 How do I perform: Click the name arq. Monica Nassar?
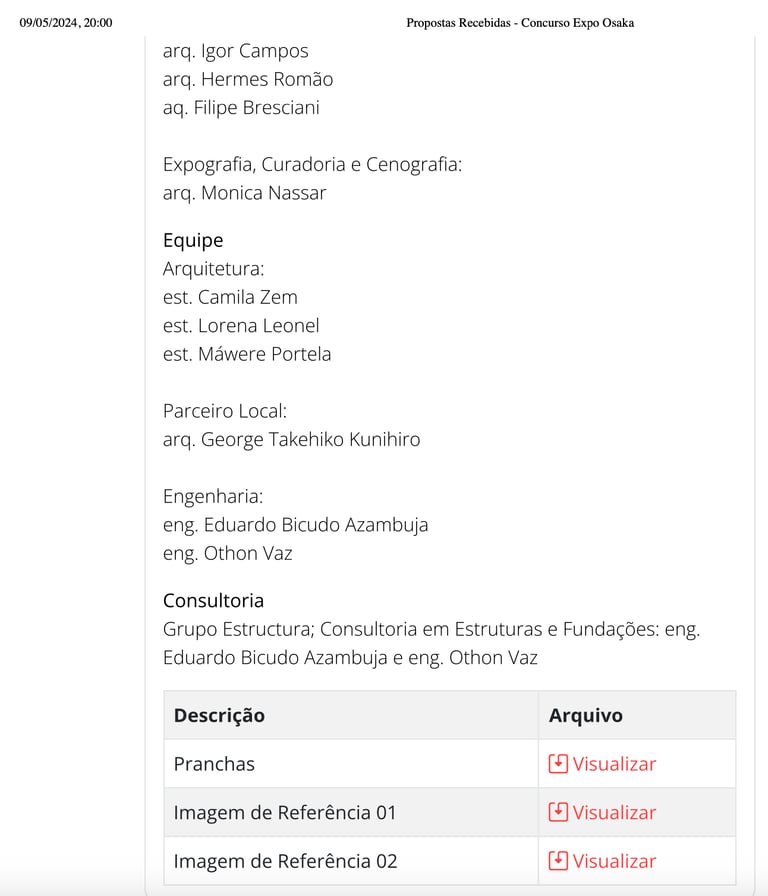coord(244,193)
